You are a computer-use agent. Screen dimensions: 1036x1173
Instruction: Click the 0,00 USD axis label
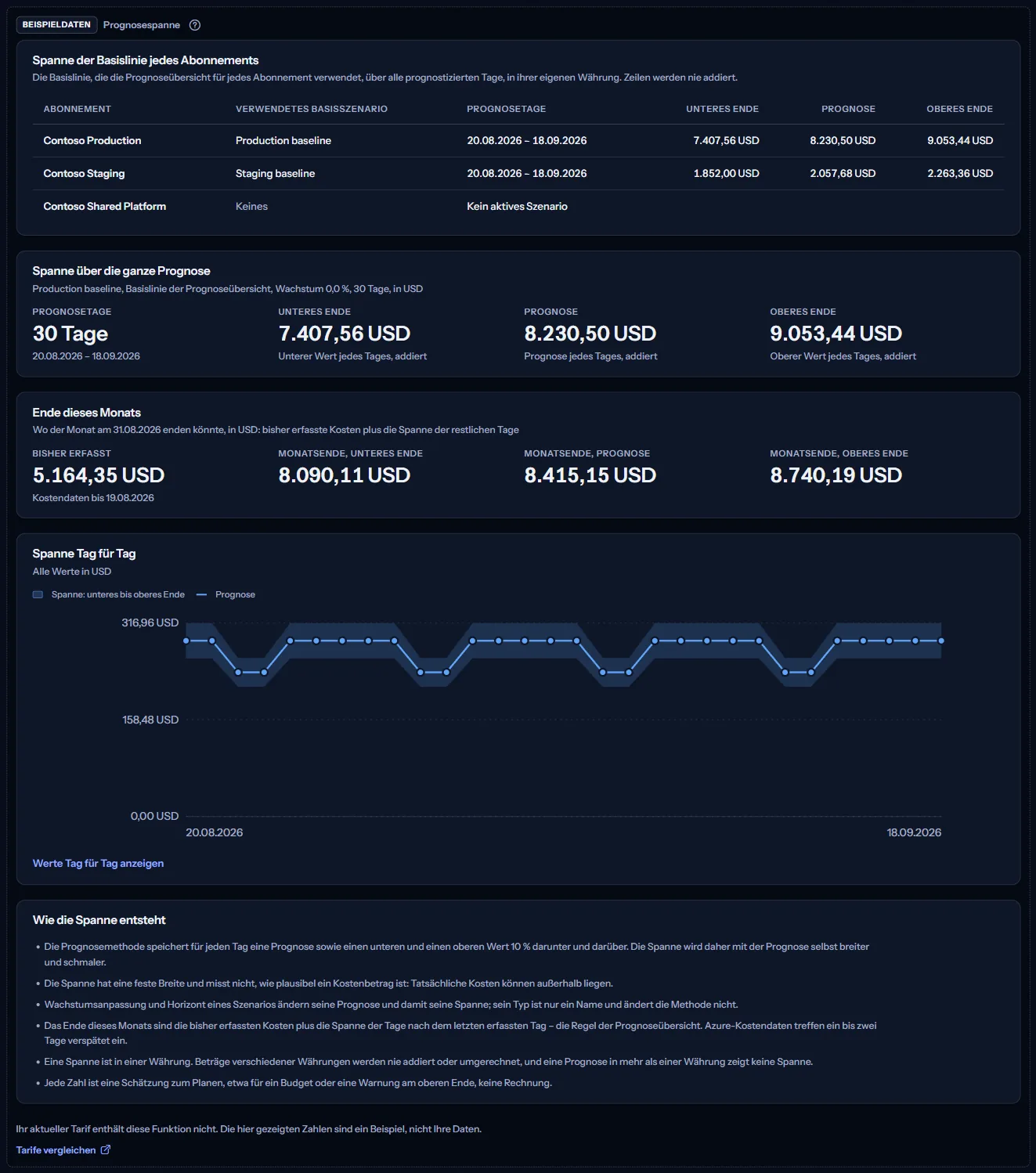click(155, 816)
